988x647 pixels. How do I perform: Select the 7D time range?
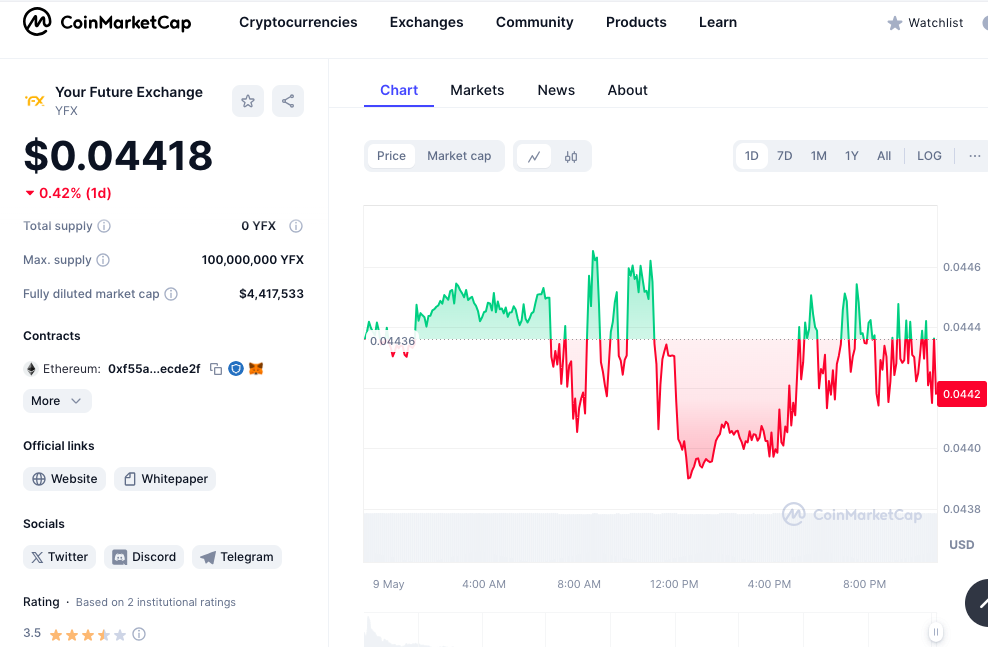pyautogui.click(x=784, y=156)
